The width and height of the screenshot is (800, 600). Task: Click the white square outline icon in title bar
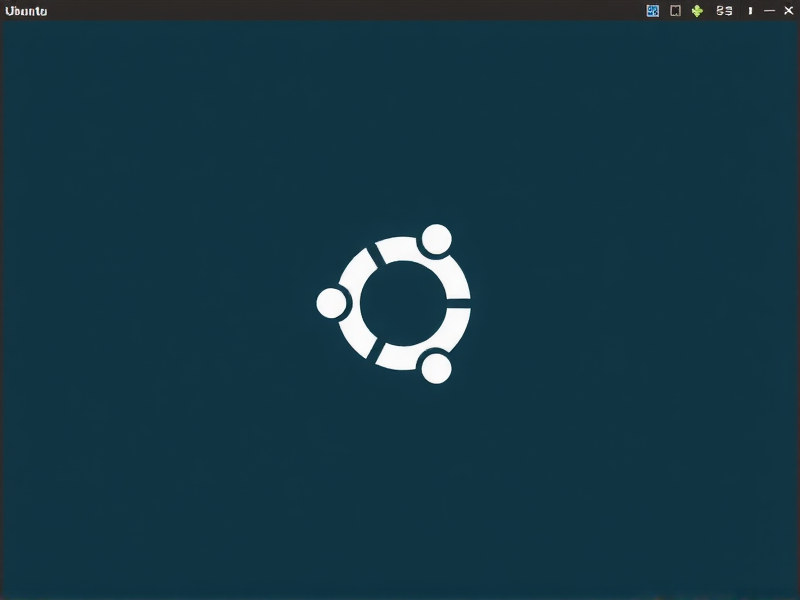click(675, 10)
